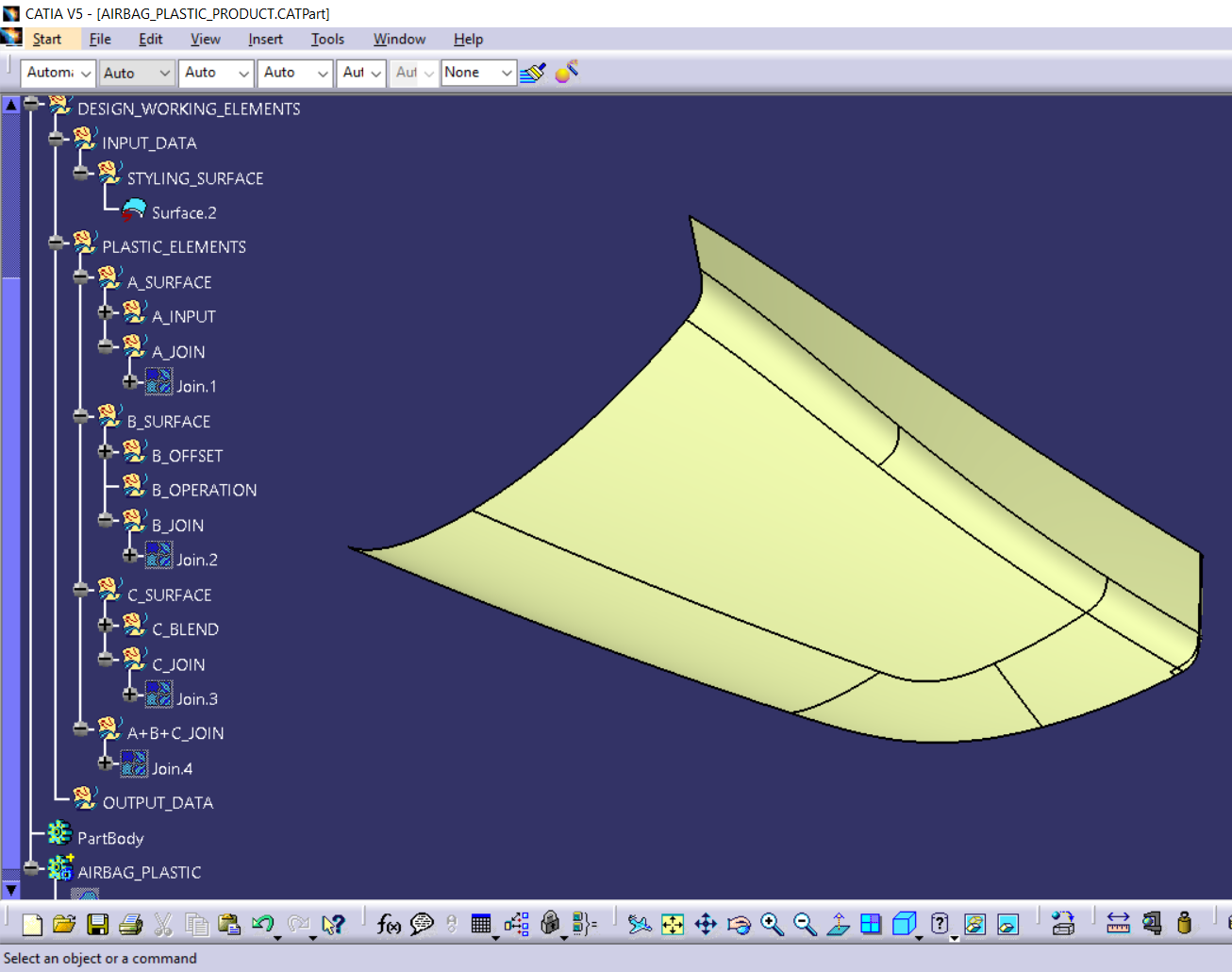Open the Normal View tool
Image resolution: width=1232 pixels, height=972 pixels.
pos(838,925)
